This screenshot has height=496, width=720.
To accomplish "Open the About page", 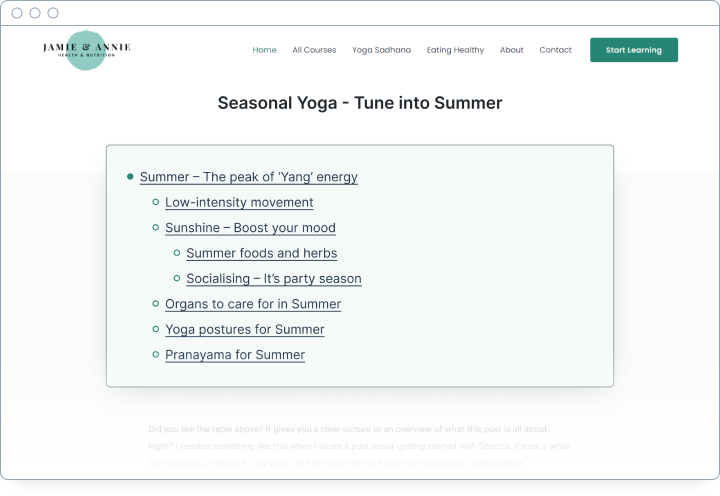I will [x=511, y=50].
